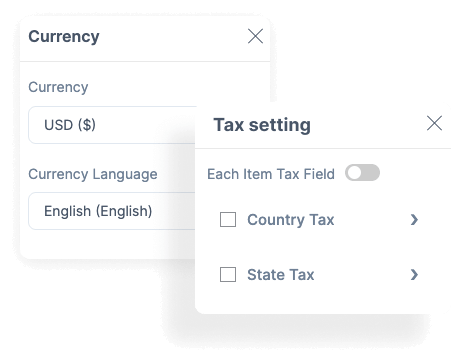The width and height of the screenshot is (451, 362).
Task: Click the Currency field label
Action: (x=58, y=87)
